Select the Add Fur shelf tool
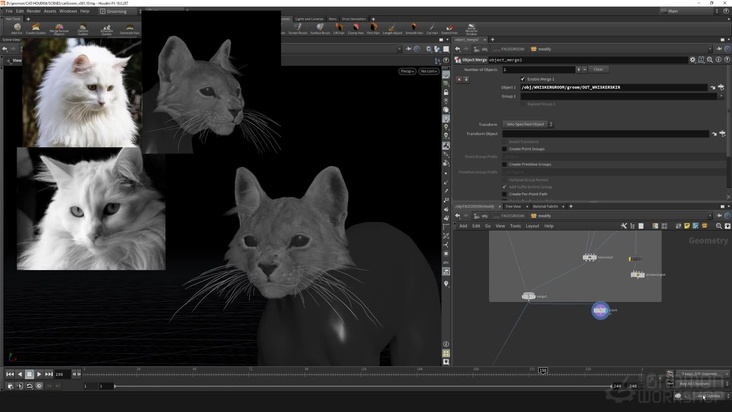 16,29
